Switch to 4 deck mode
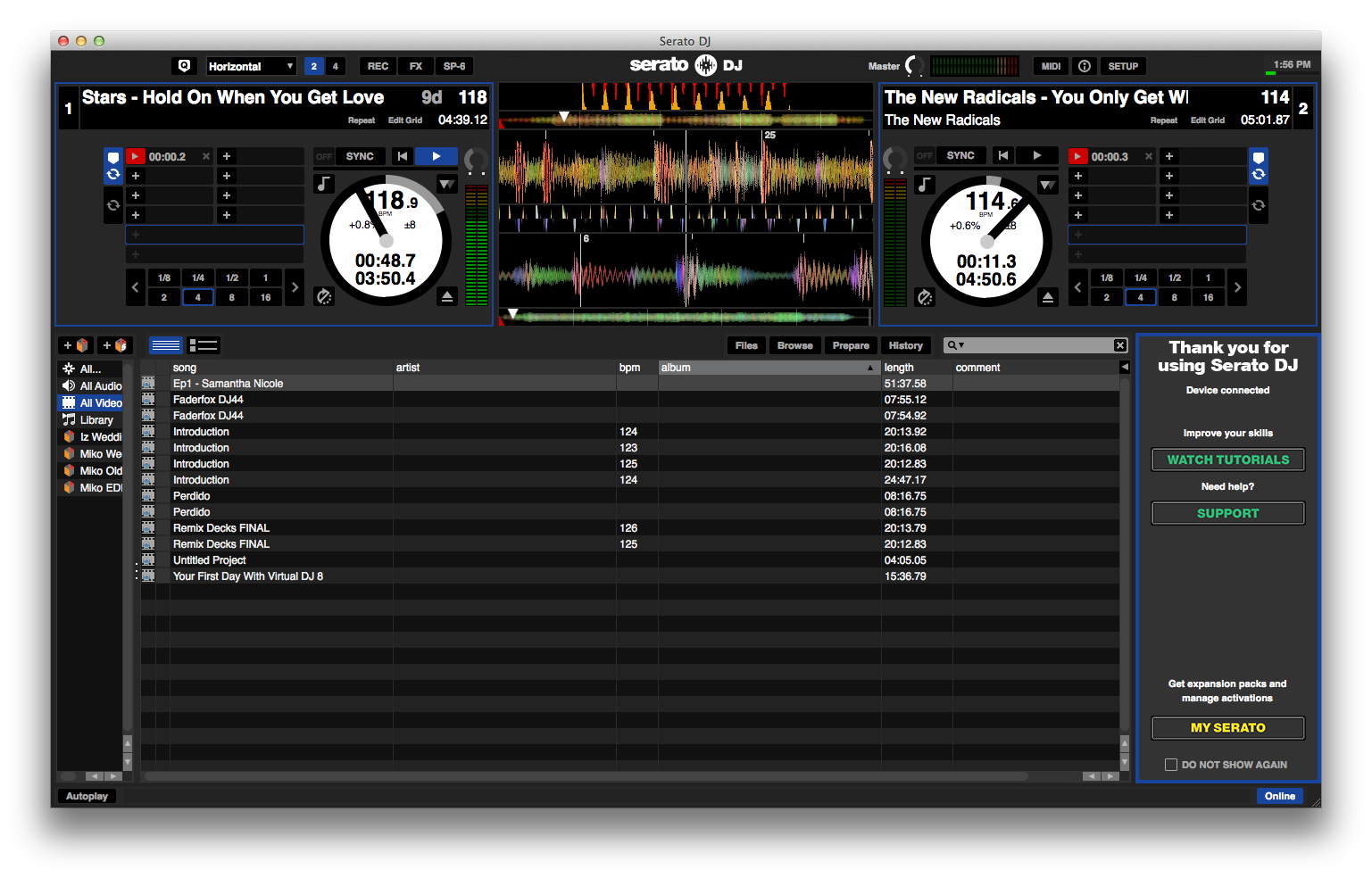Viewport: 1372px width, 878px height. tap(336, 66)
